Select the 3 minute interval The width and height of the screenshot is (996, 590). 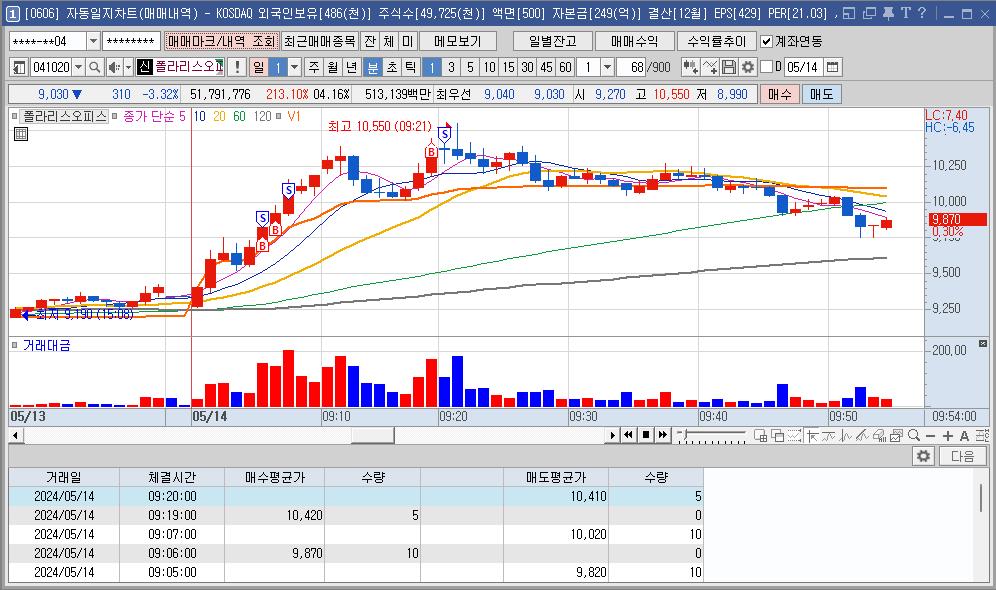click(x=451, y=67)
